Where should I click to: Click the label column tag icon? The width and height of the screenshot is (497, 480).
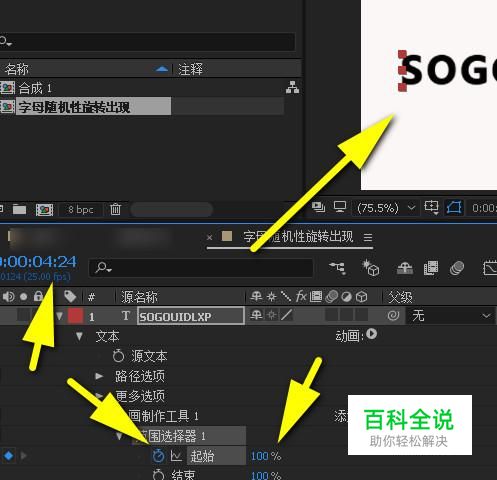point(70,296)
